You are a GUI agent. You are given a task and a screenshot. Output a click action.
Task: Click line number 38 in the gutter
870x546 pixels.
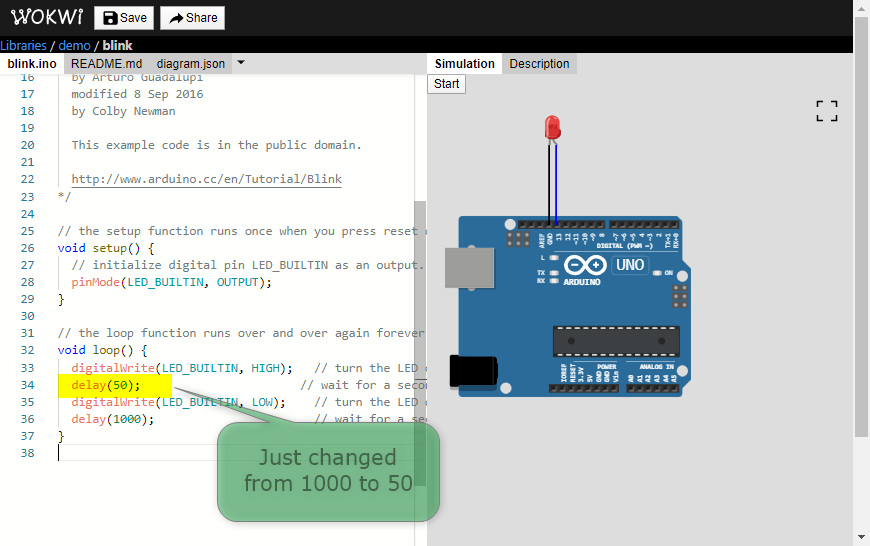[x=27, y=453]
